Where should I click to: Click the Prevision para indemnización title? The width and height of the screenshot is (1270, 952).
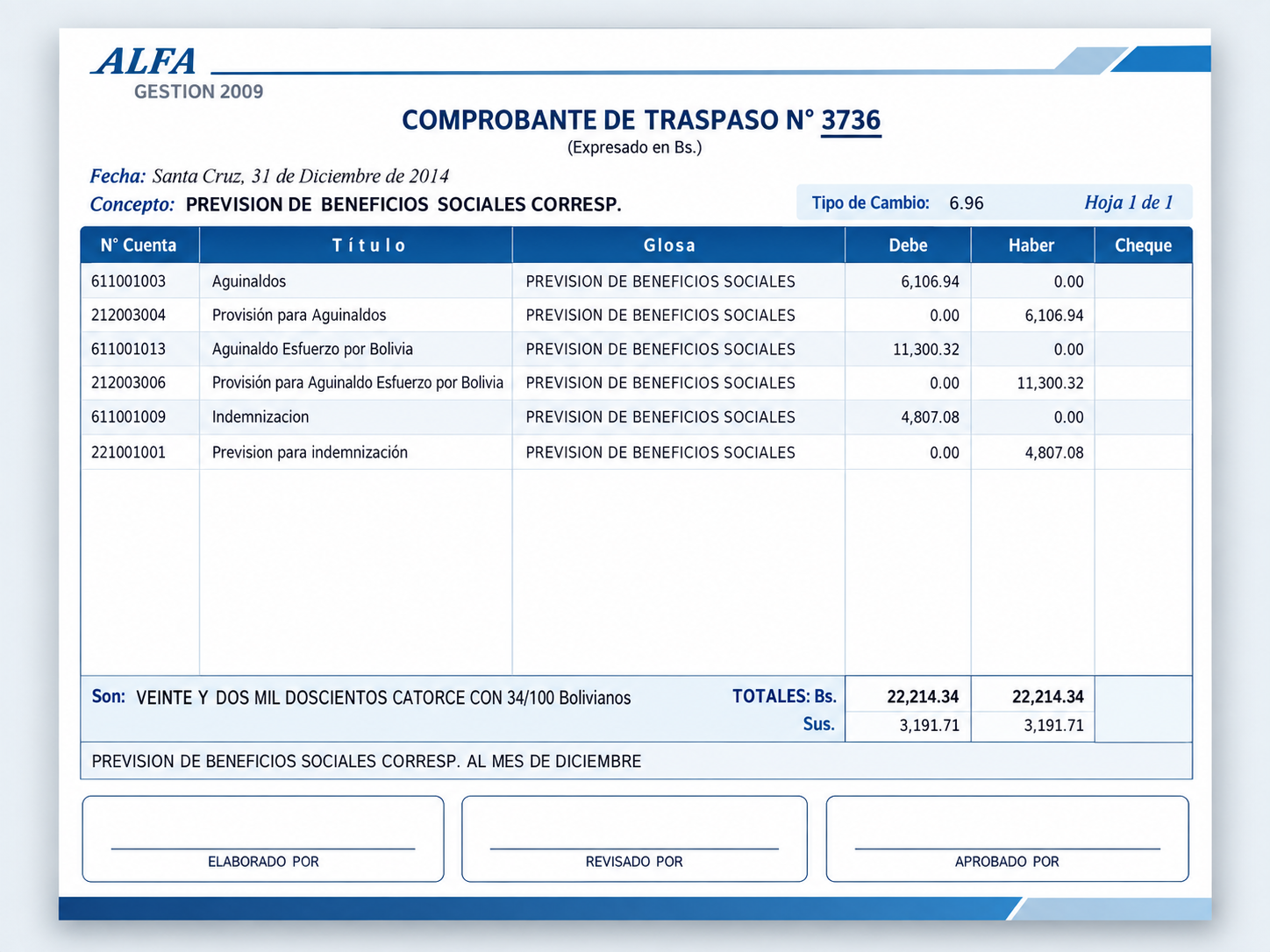click(x=310, y=452)
